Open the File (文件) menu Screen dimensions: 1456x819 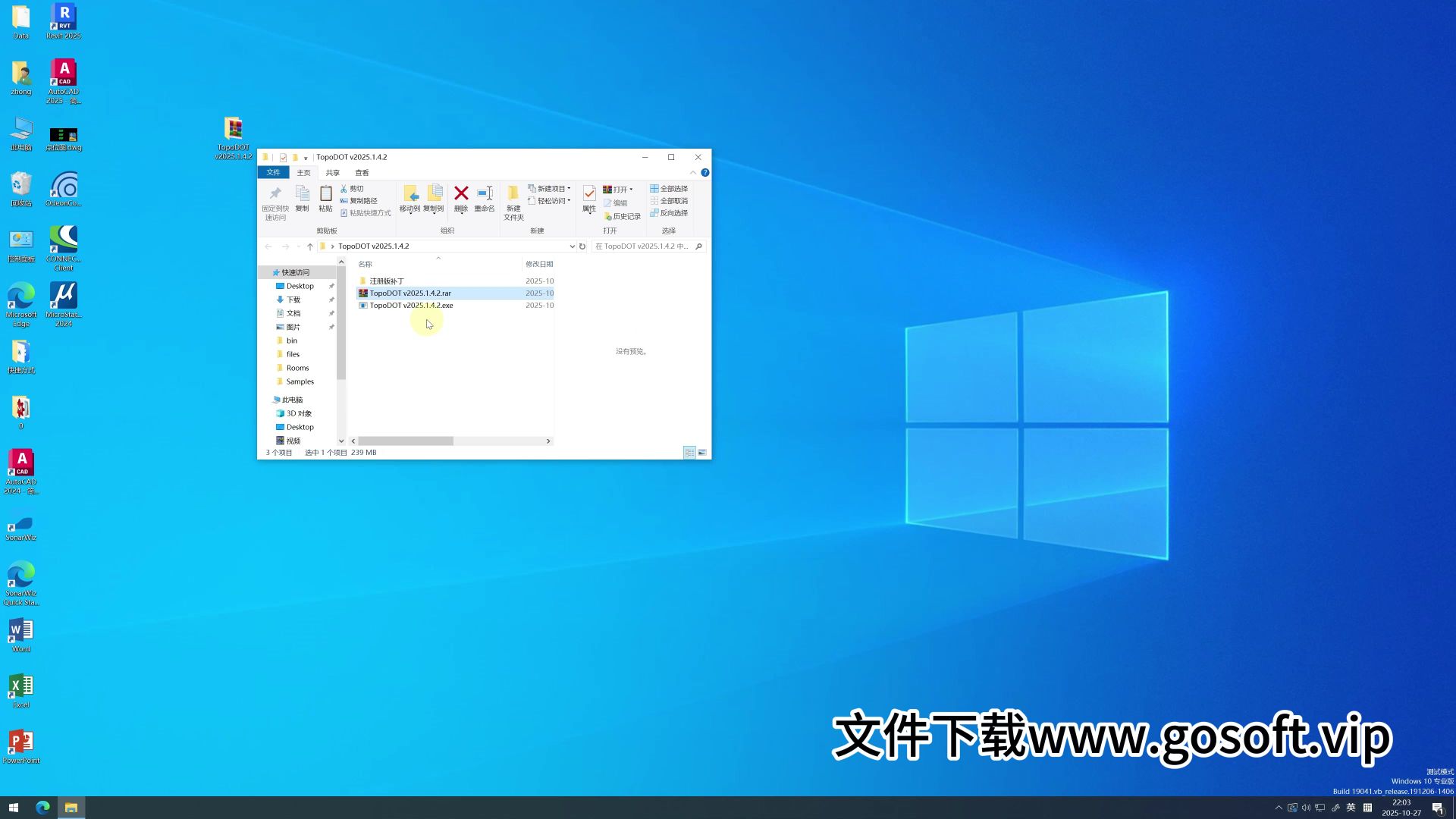[x=273, y=173]
